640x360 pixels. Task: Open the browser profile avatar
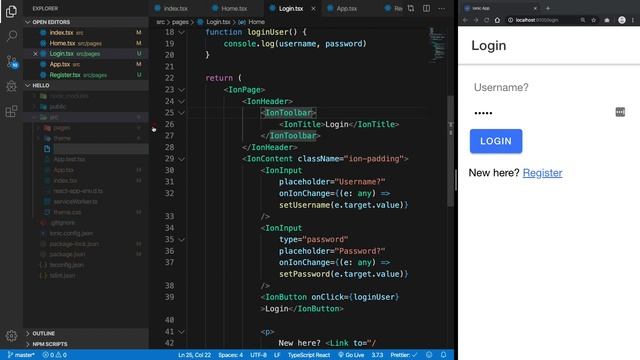point(622,20)
